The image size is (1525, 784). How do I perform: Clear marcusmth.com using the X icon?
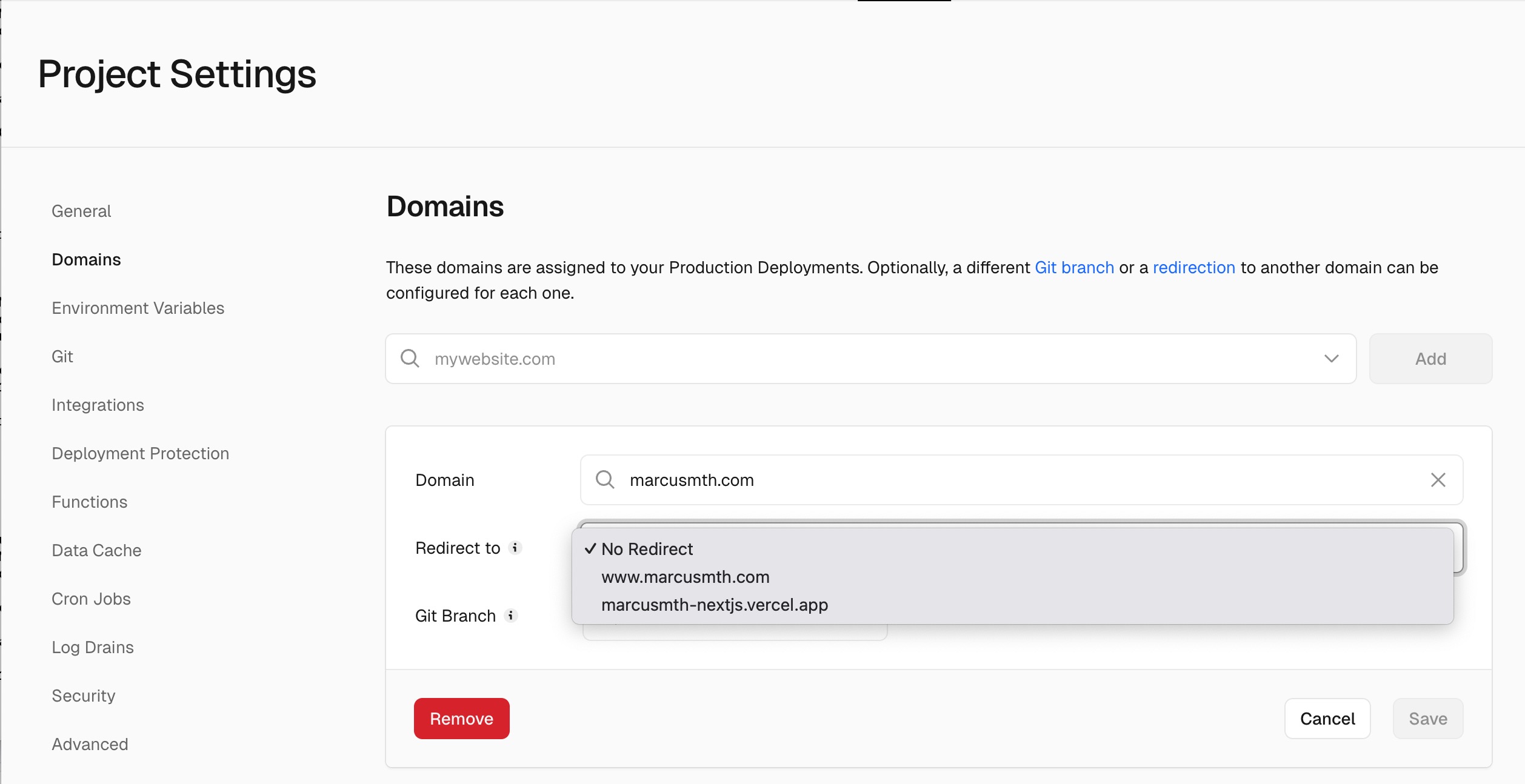pyautogui.click(x=1438, y=480)
